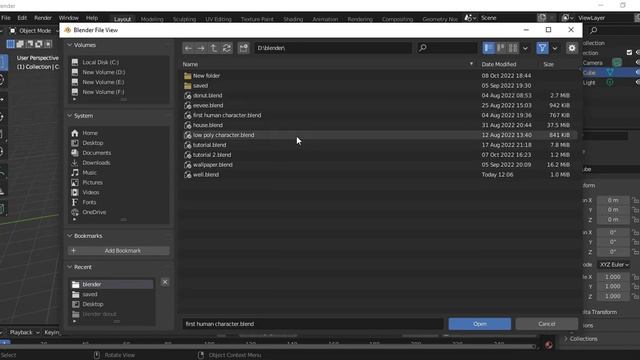The width and height of the screenshot is (640, 360).
Task: Open the XYZ Euler rotation mode dropdown
Action: [x=614, y=264]
